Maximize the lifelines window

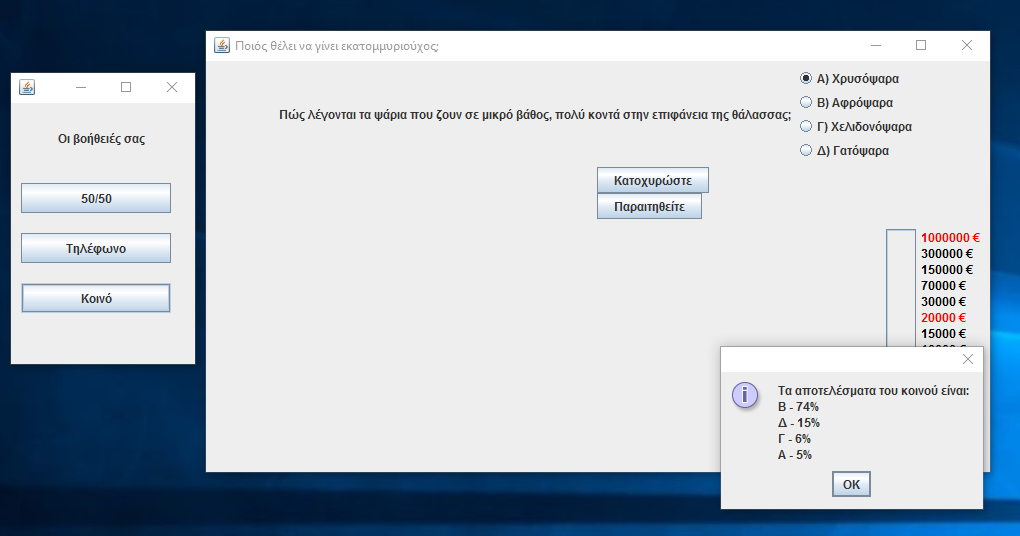[126, 87]
